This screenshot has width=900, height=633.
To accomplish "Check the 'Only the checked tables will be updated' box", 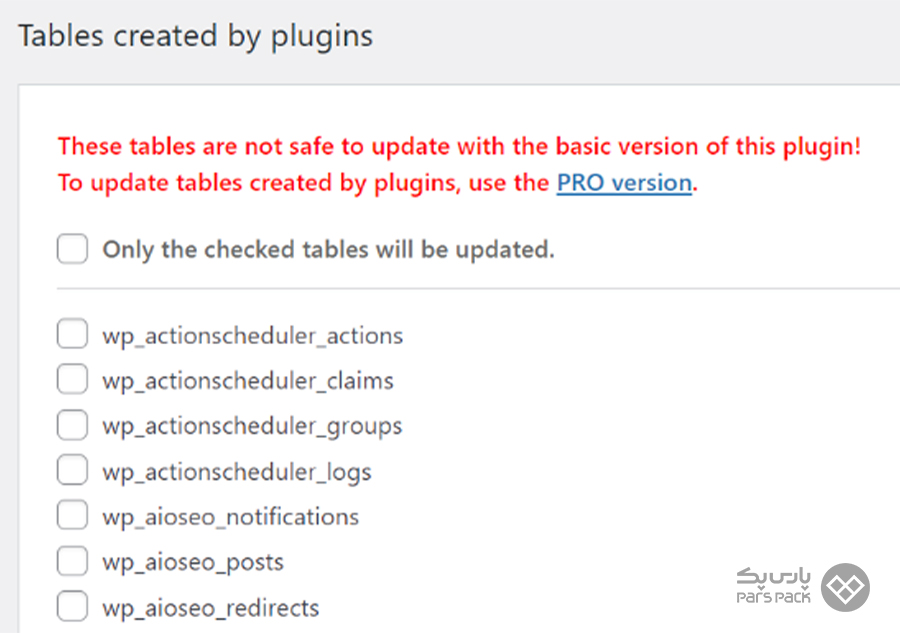I will click(x=72, y=248).
